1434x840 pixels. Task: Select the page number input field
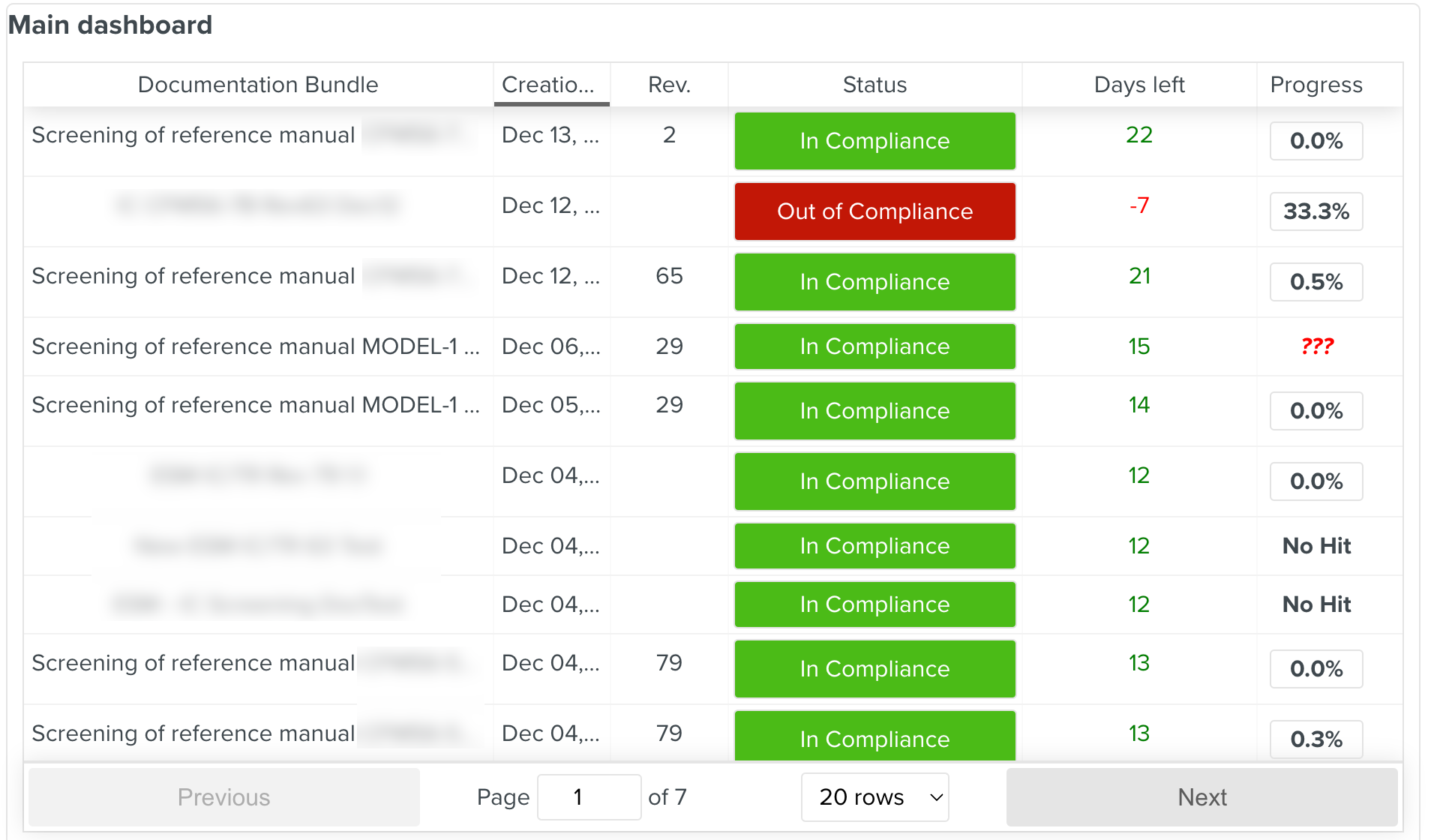point(589,797)
